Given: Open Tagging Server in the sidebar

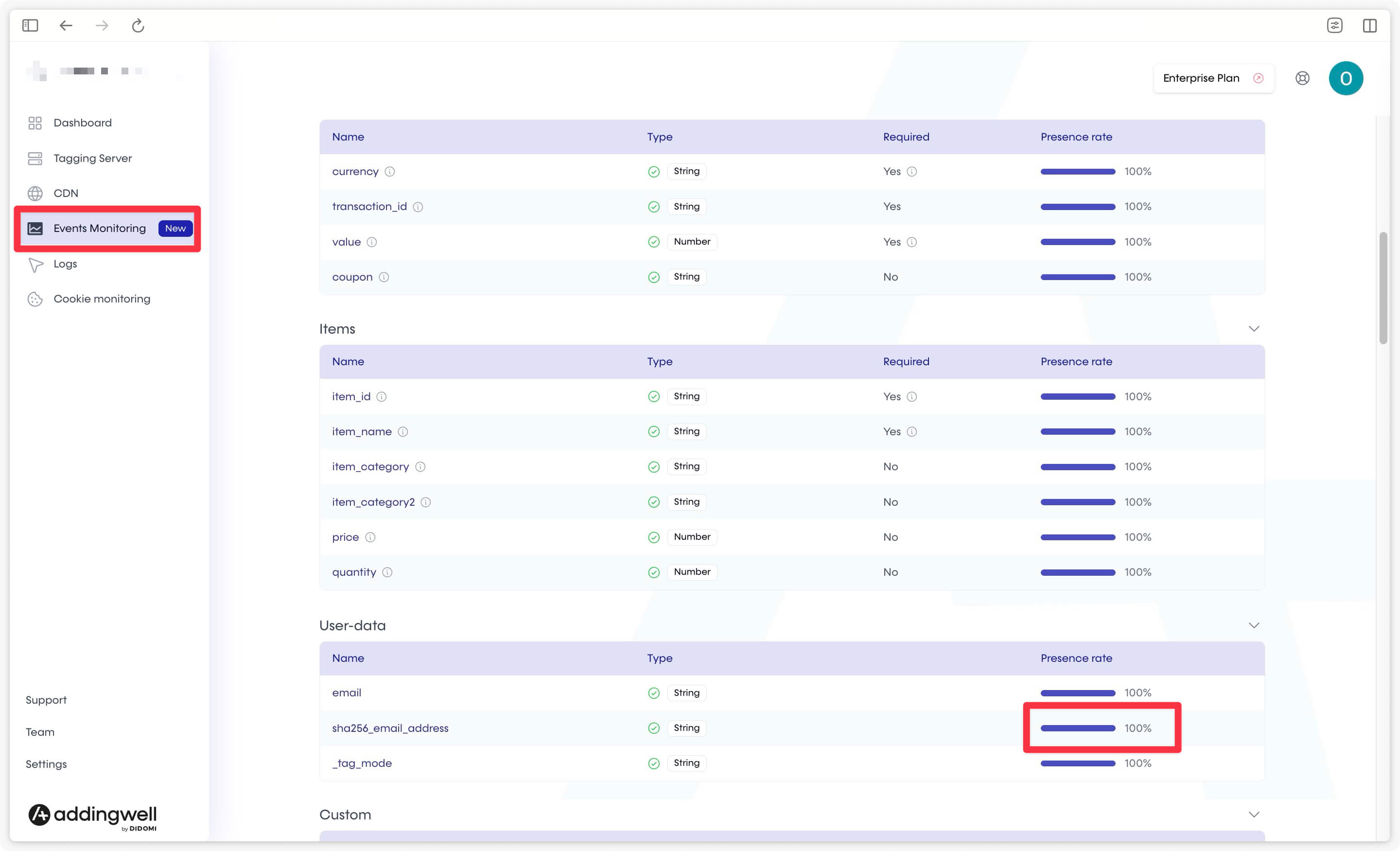Looking at the screenshot, I should pyautogui.click(x=93, y=159).
